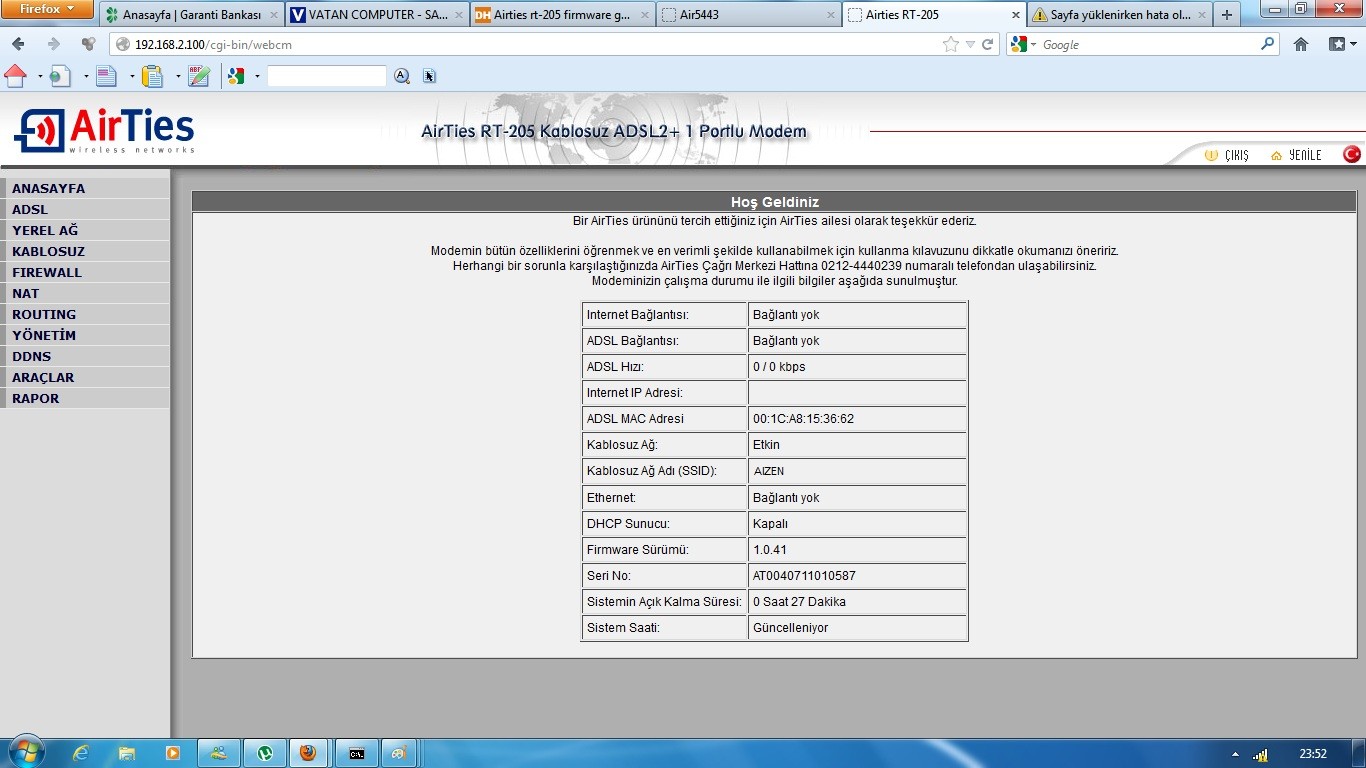This screenshot has height=768, width=1366.
Task: Open the Firefox home page icon
Action: point(1301,44)
